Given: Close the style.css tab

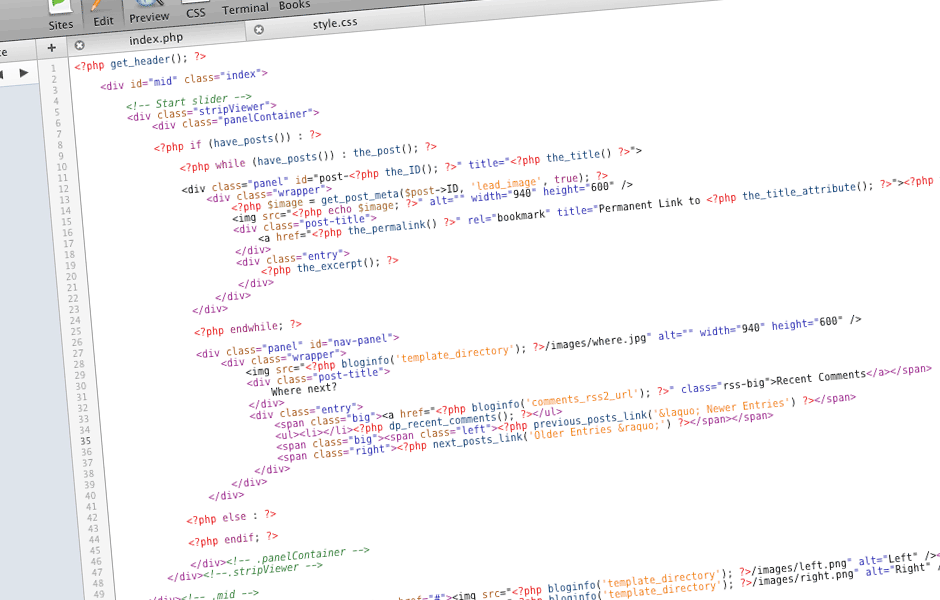Looking at the screenshot, I should coord(259,30).
